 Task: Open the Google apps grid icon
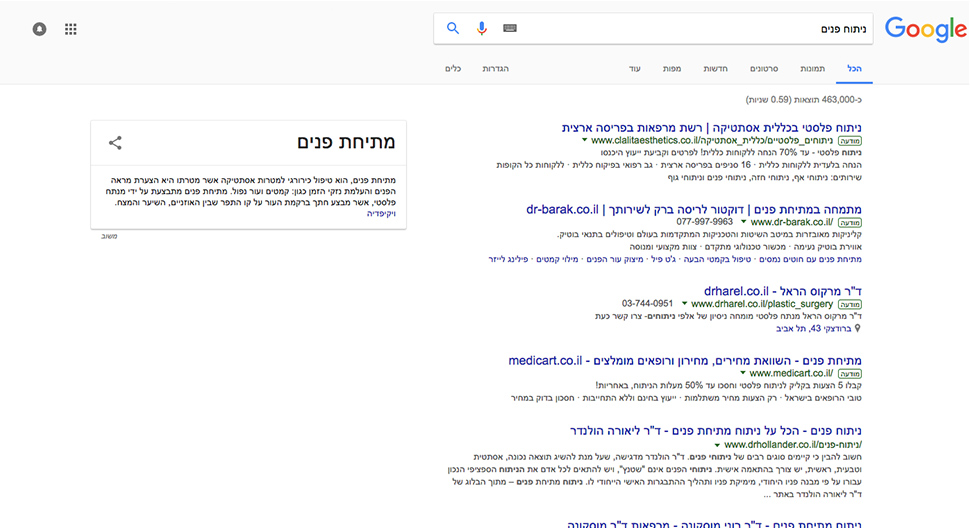coord(71,29)
